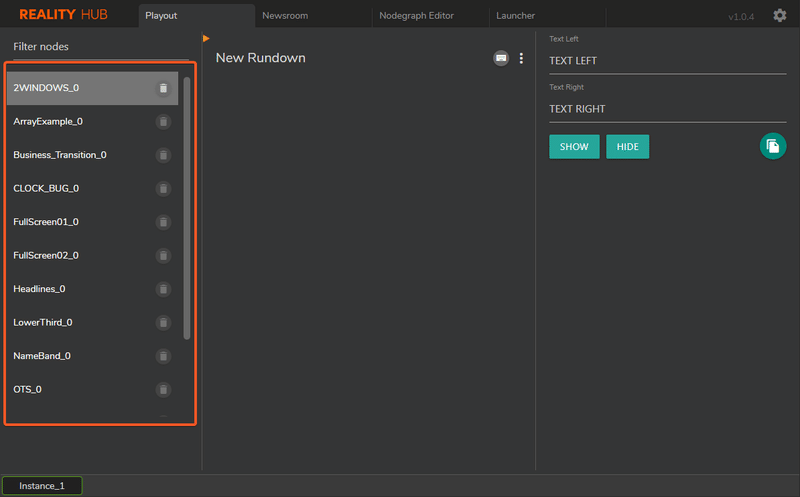Focus the Filter nodes input field

pos(101,47)
